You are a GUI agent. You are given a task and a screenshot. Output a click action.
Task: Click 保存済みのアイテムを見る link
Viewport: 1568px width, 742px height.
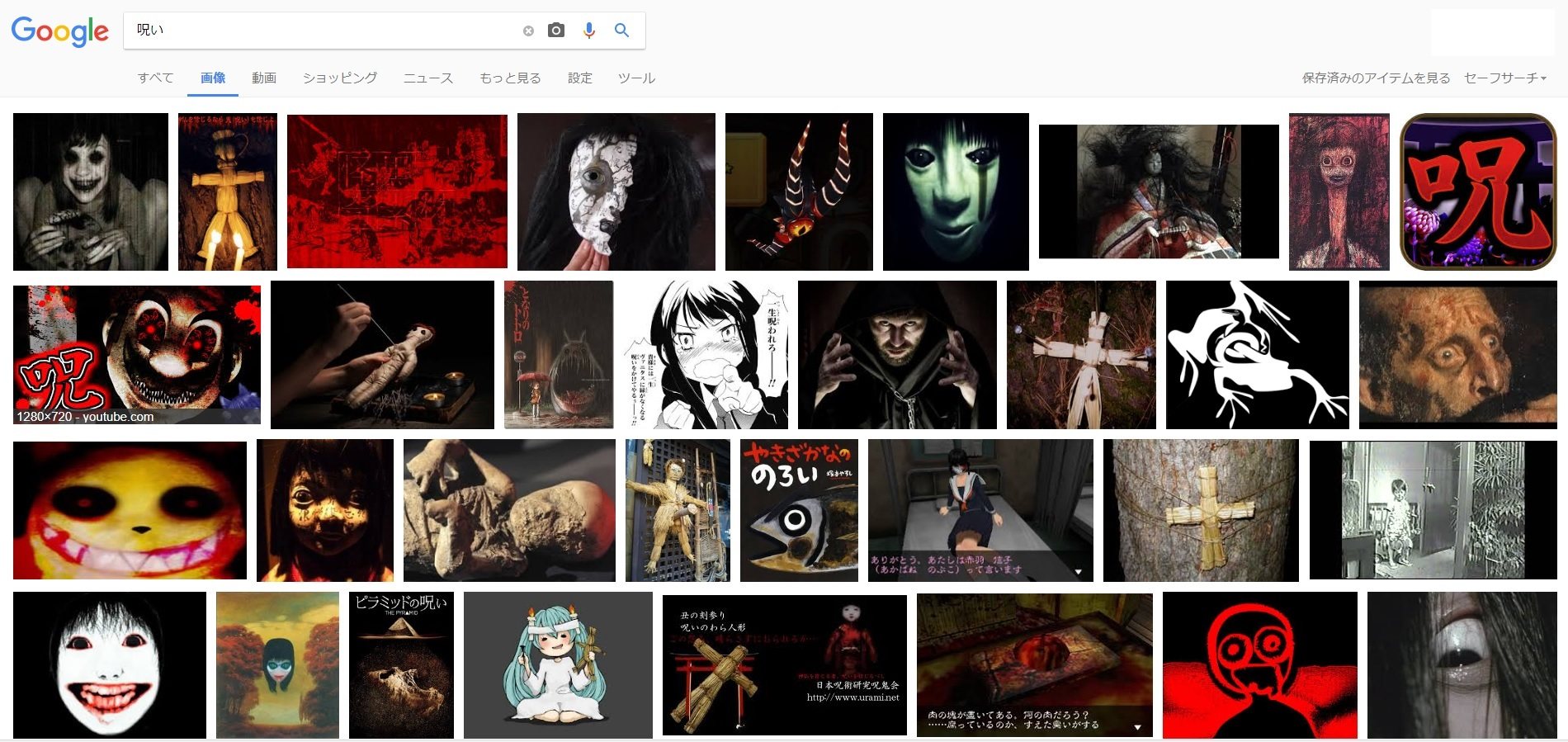tap(1376, 78)
